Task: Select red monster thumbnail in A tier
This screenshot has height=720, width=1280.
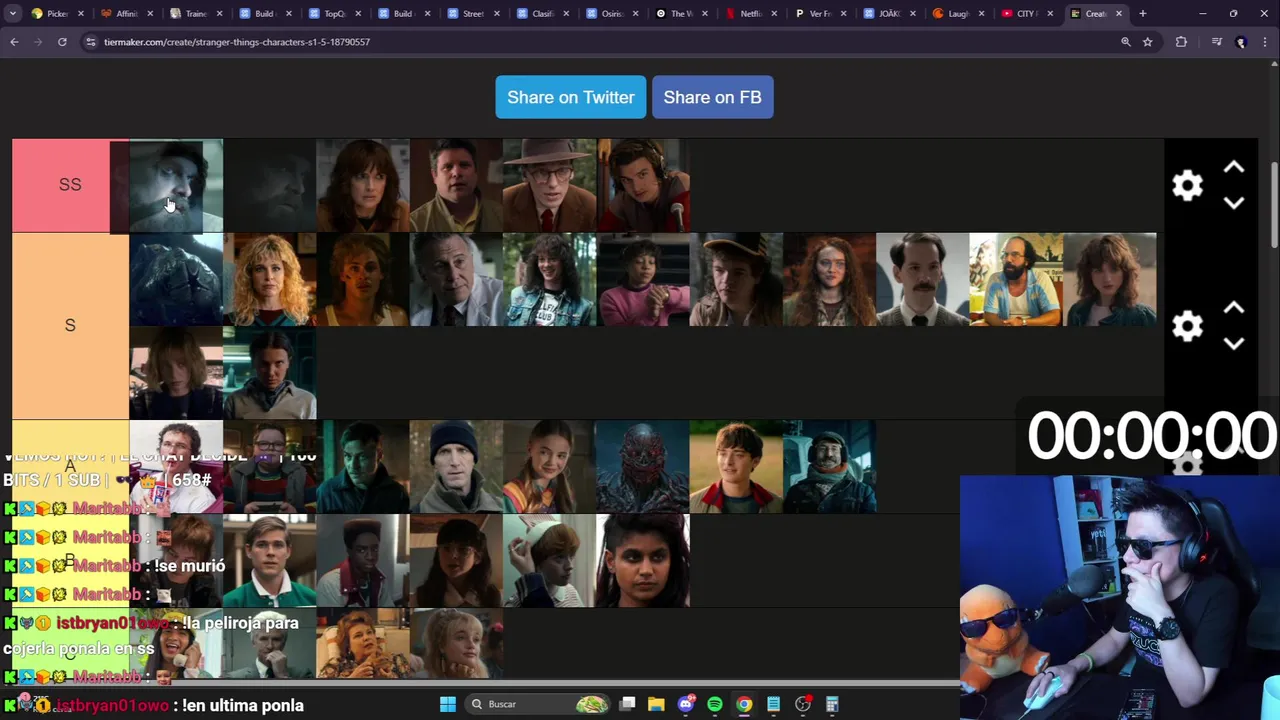Action: [643, 466]
